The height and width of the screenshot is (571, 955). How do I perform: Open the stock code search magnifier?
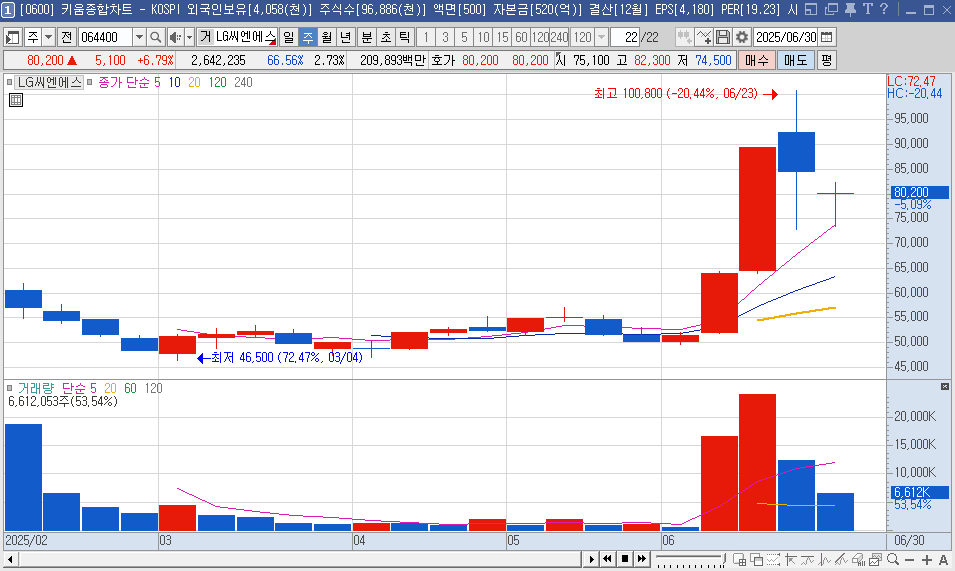pos(155,37)
